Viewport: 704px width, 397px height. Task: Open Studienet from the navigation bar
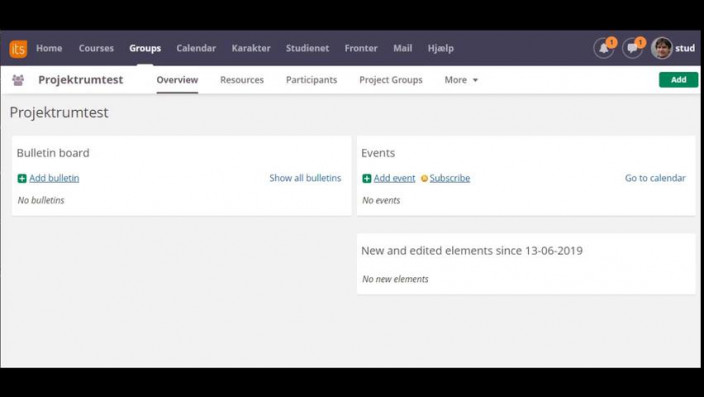(308, 48)
